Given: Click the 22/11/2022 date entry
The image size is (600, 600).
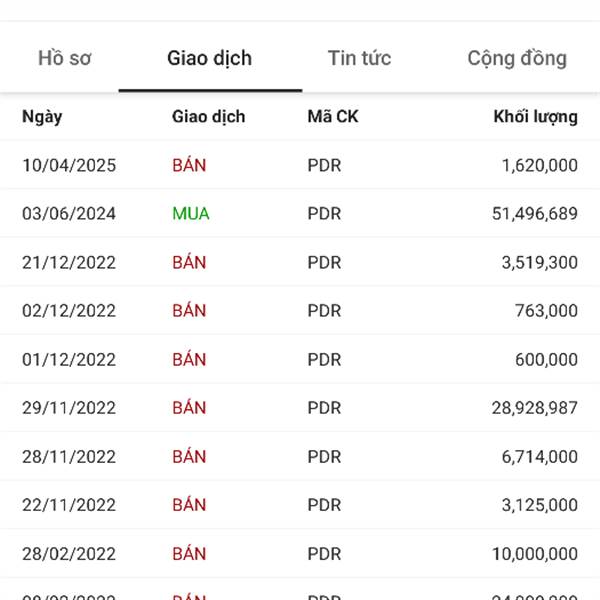Looking at the screenshot, I should click(x=69, y=505).
